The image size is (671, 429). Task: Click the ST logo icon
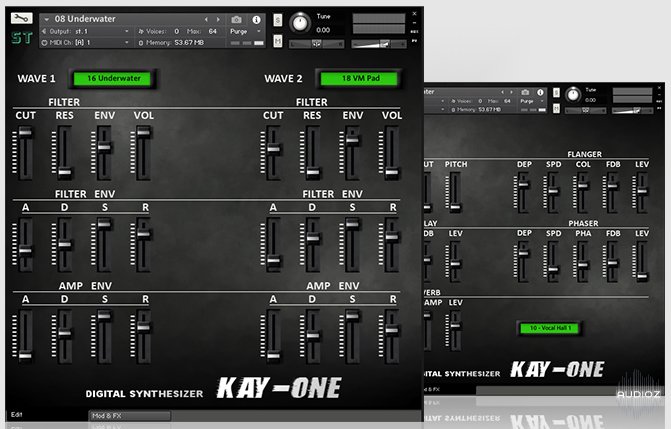22,38
